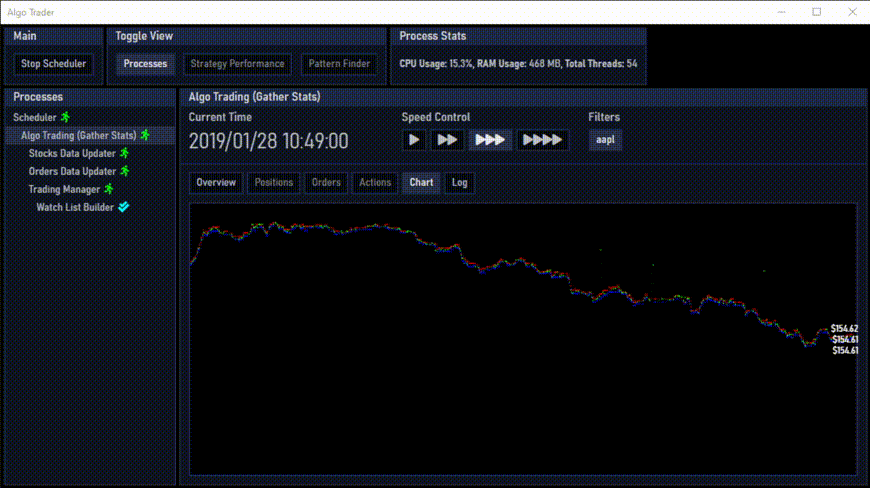Click the Main panel heading
The image size is (870, 488).
[25, 36]
